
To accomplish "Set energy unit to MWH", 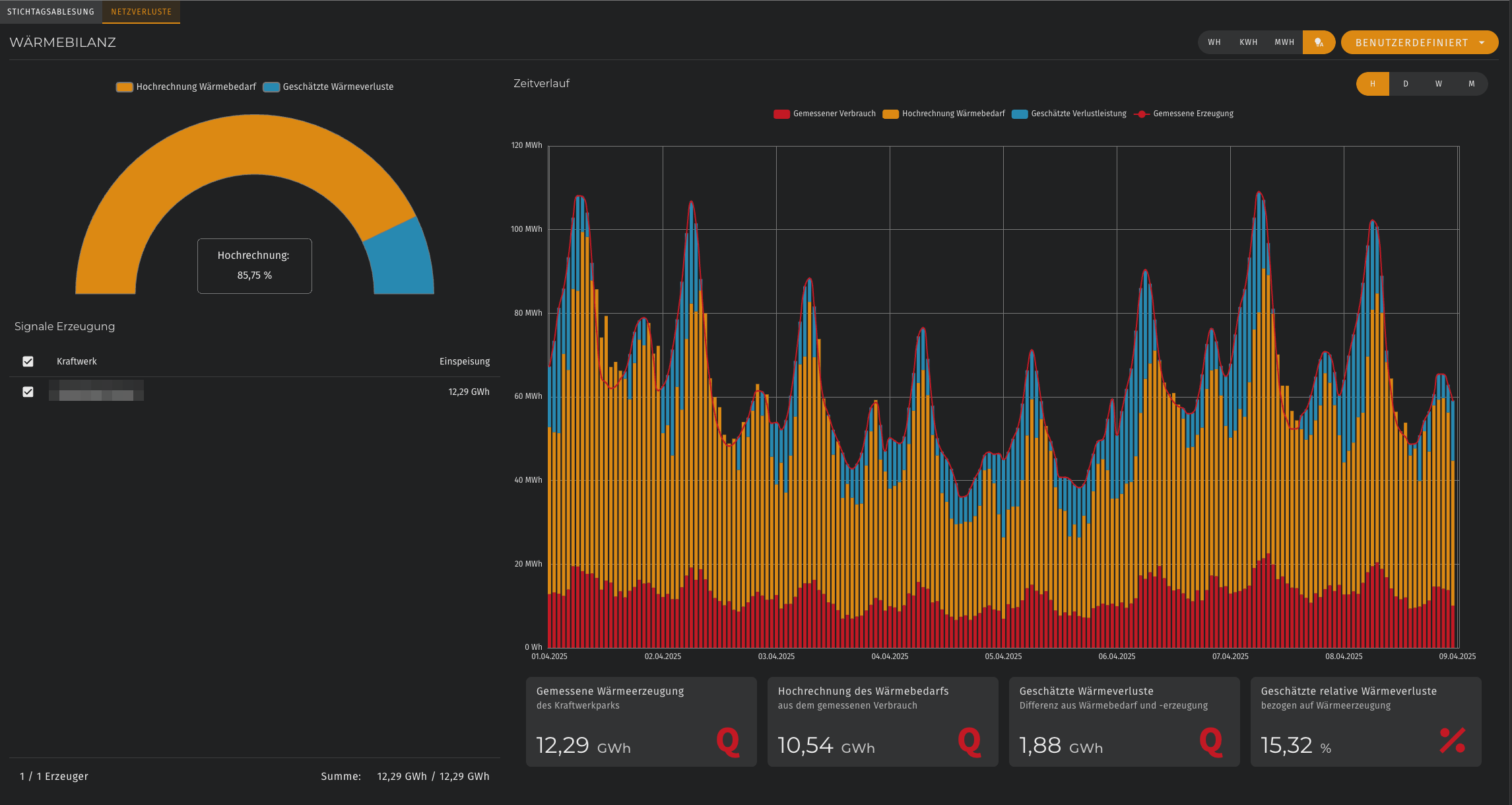I will (x=1284, y=42).
